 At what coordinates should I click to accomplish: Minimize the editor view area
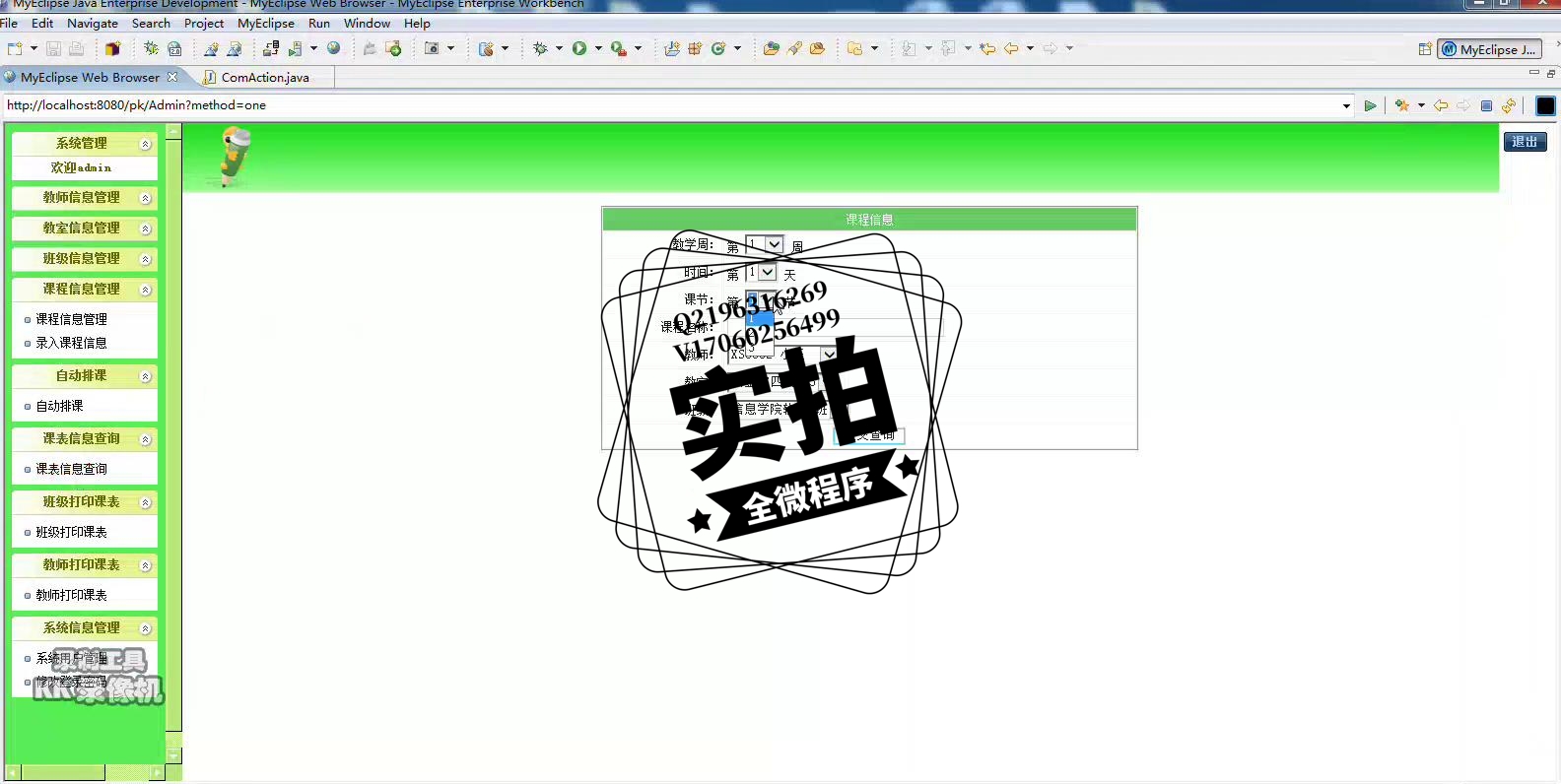[1534, 73]
